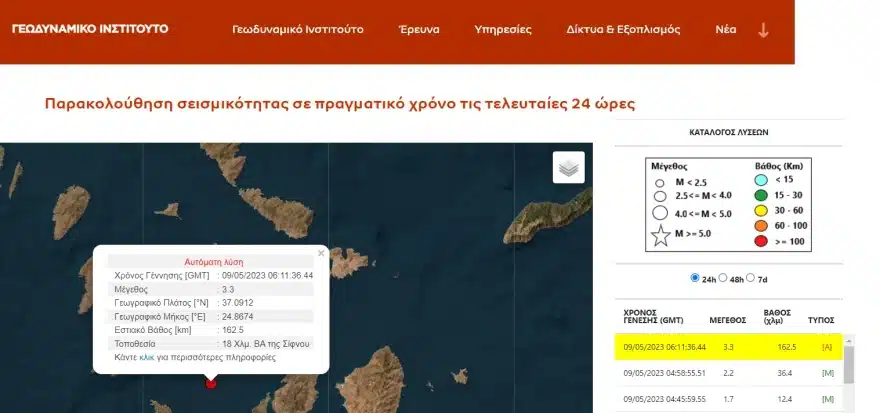Open the Γεωδυναμικό Ινστιτούτο menu item

[297, 30]
